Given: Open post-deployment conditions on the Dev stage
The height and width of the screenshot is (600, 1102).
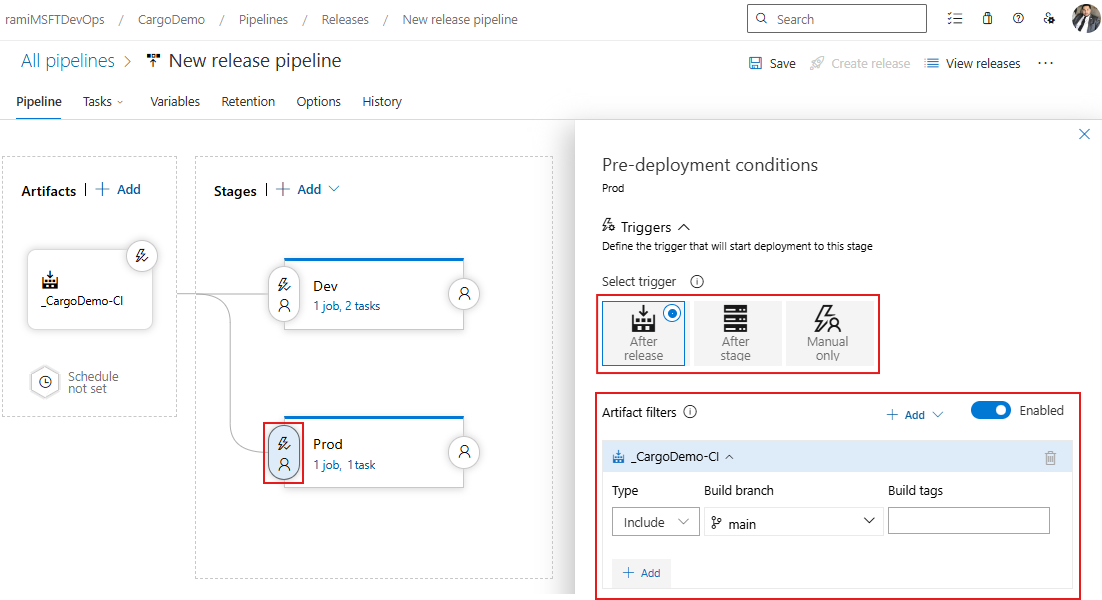Looking at the screenshot, I should coord(463,293).
